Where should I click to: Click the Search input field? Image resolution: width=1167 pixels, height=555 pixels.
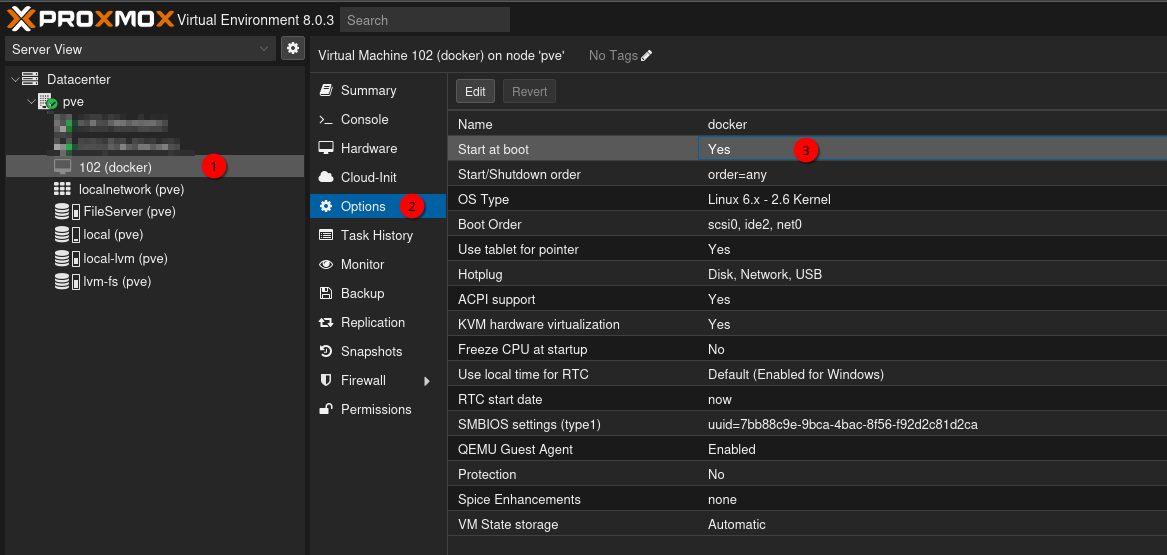424,20
